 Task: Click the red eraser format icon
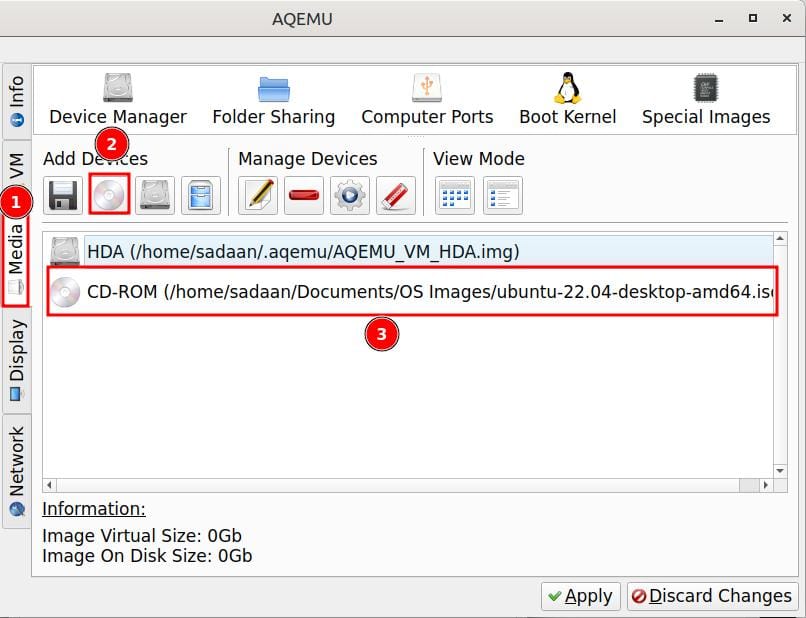pos(396,195)
